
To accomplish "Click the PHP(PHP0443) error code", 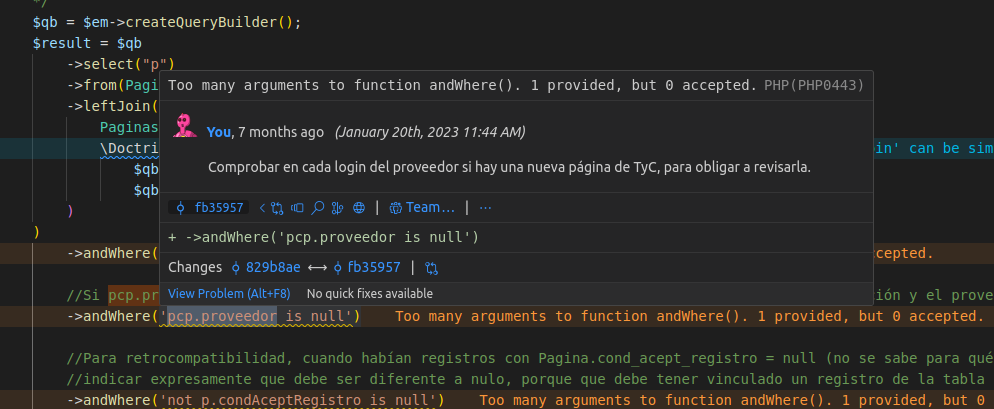I will click(813, 86).
